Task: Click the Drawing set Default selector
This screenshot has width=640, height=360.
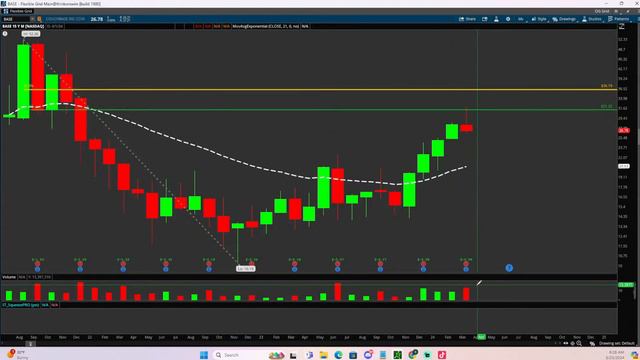Action: [616, 344]
